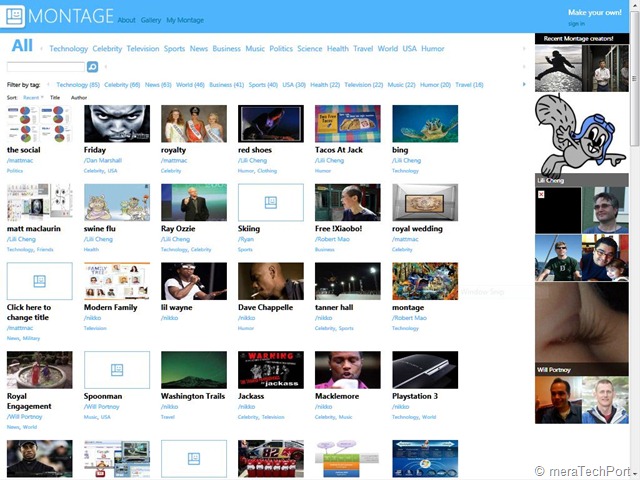Viewport: 640px width, 480px height.
Task: Click the Macklemore title link
Action: 337,396
